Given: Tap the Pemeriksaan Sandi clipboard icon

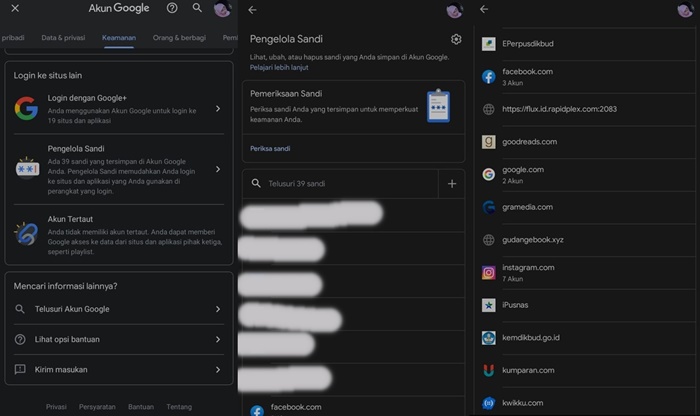Looking at the screenshot, I should coord(438,106).
